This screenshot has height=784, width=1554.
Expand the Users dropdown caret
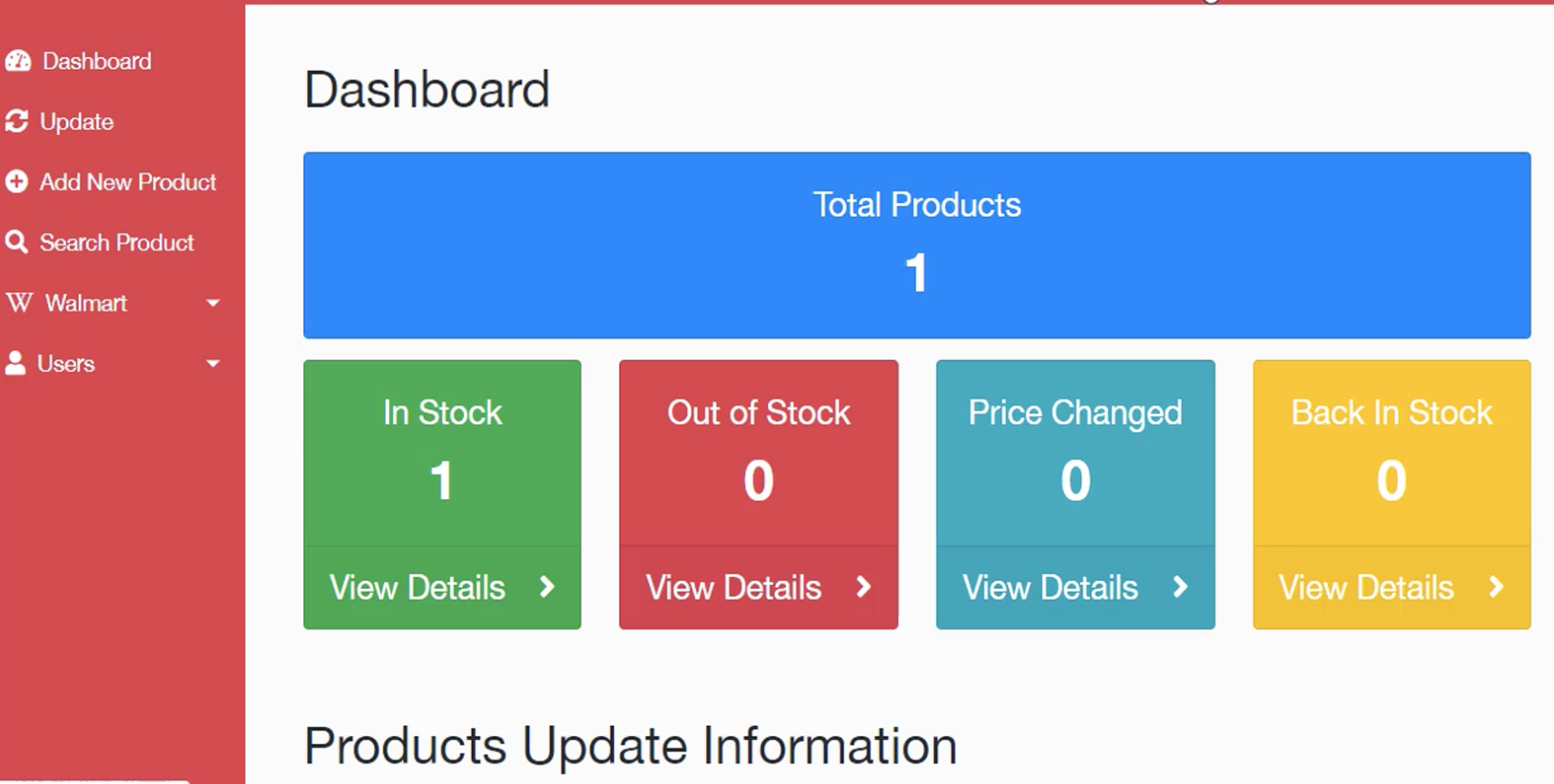pos(213,364)
